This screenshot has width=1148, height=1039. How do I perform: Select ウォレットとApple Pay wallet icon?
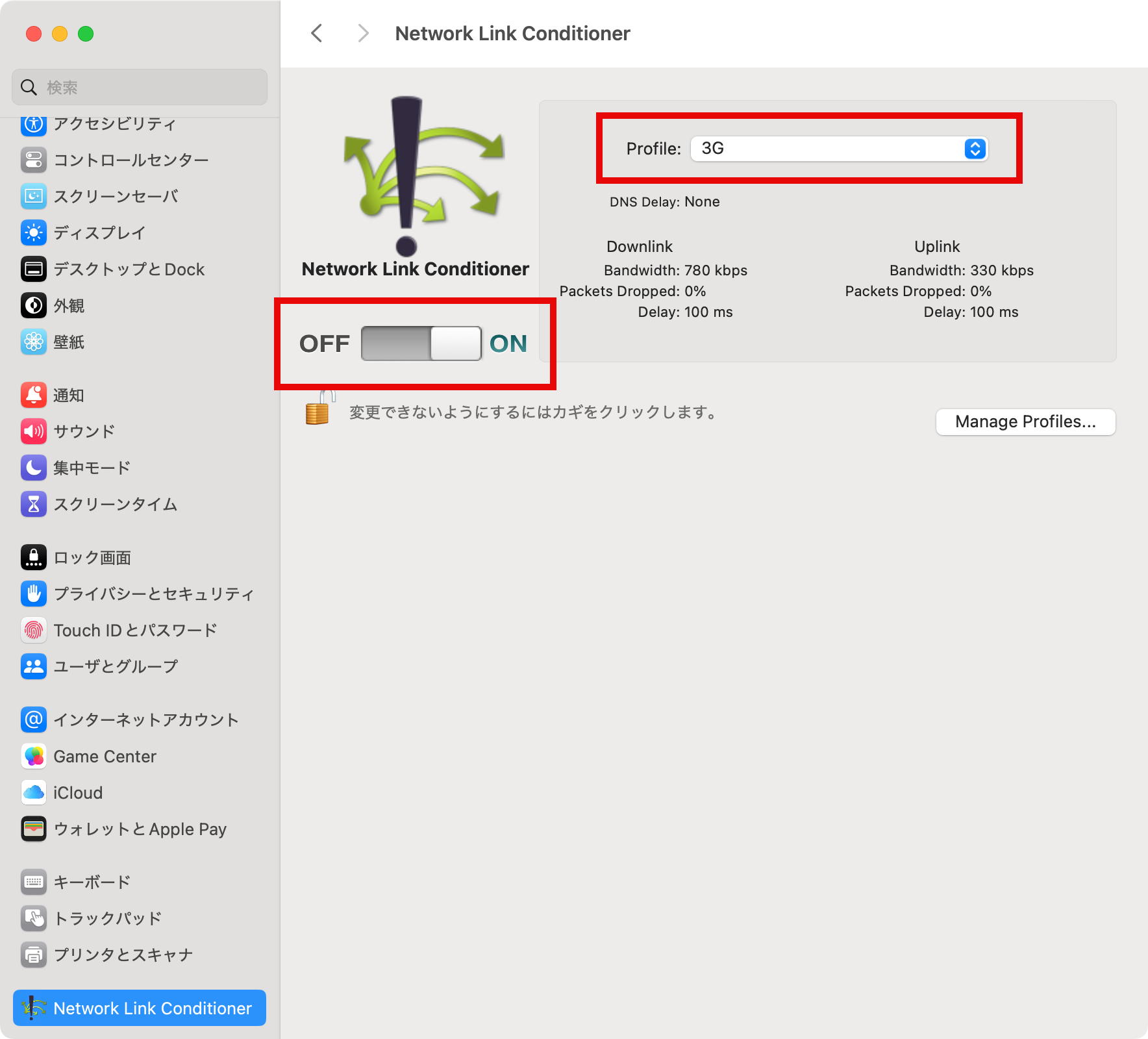(34, 829)
